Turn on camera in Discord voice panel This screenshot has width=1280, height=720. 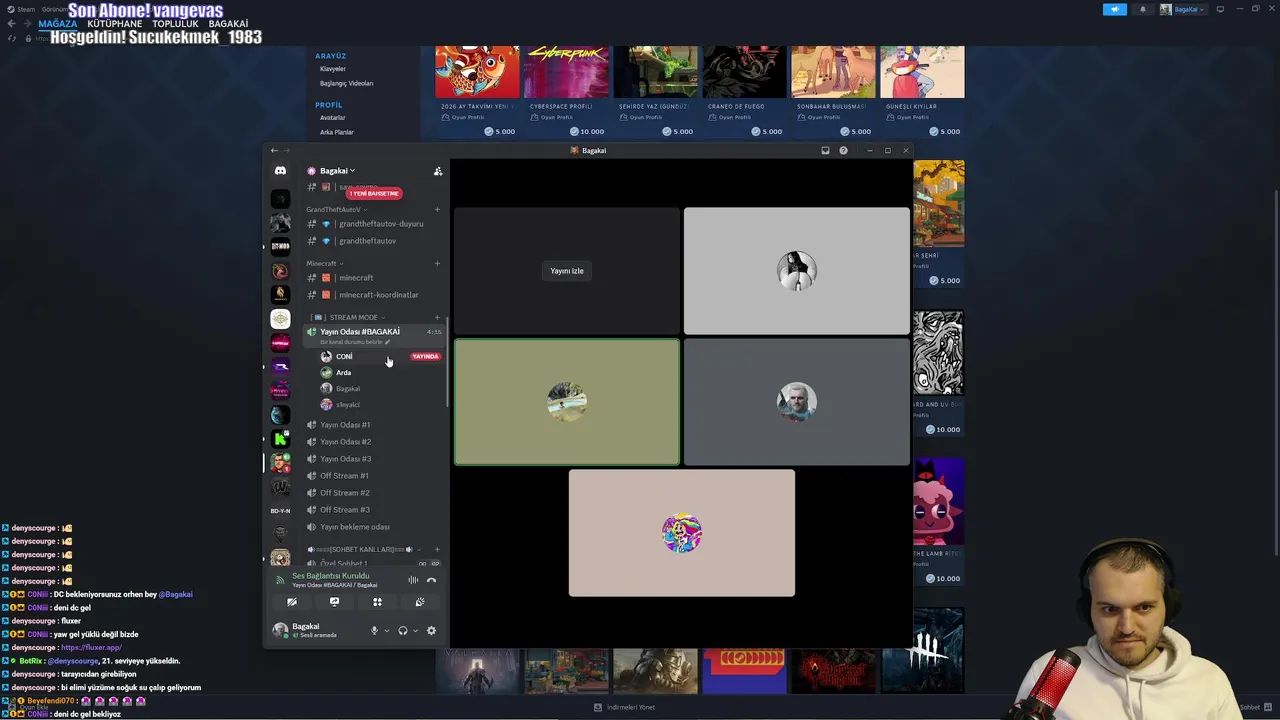pos(292,602)
